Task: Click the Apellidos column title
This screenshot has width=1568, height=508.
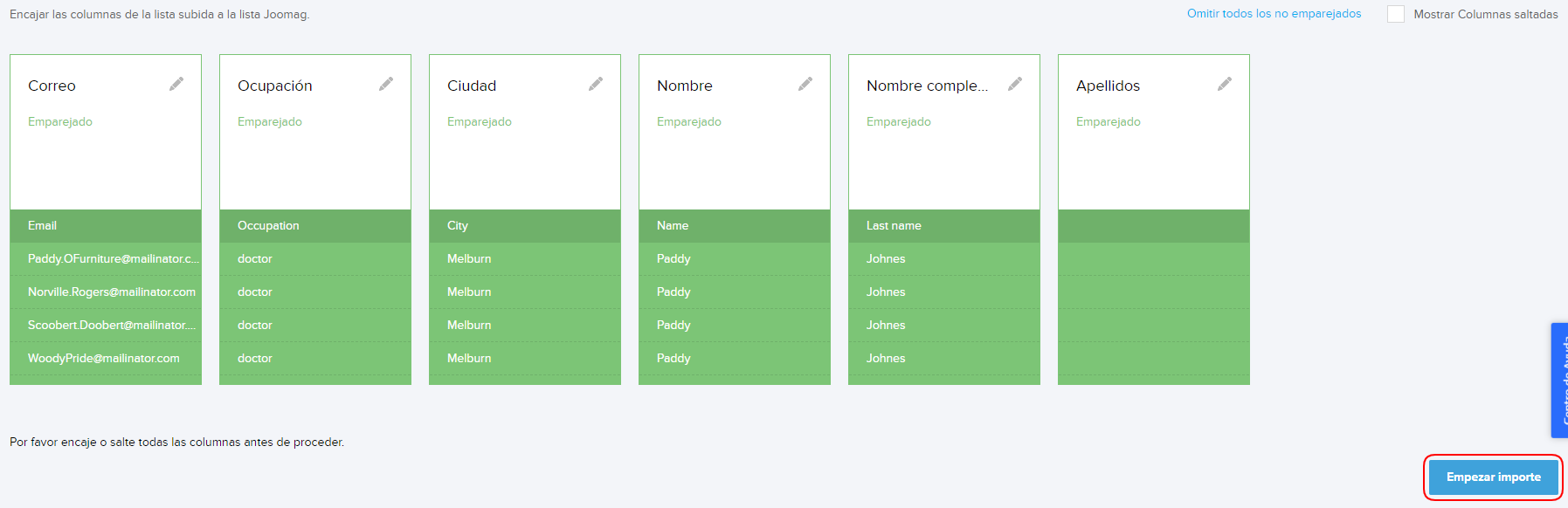Action: (1108, 86)
